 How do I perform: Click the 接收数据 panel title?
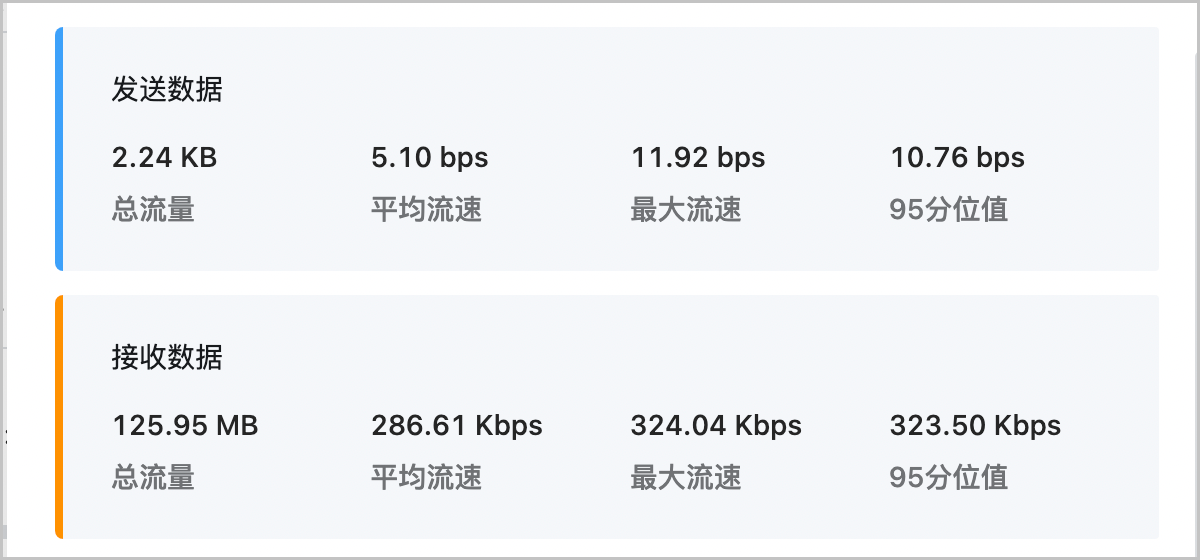pos(167,358)
